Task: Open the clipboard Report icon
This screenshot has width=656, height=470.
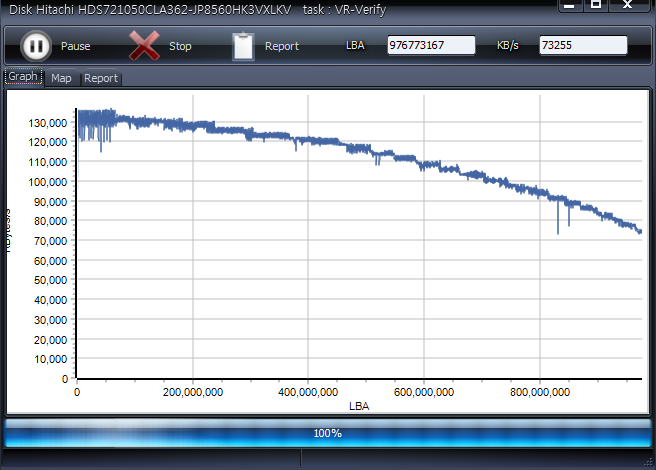Action: click(x=243, y=46)
